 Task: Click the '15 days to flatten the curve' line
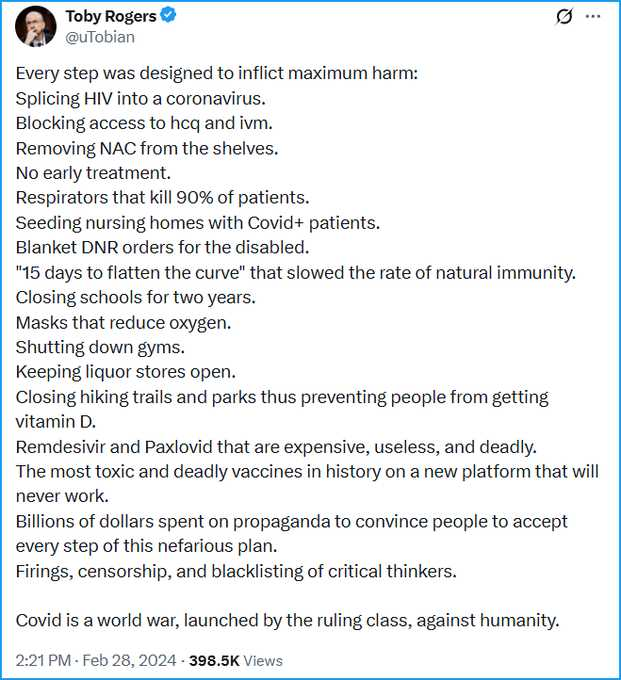click(296, 273)
